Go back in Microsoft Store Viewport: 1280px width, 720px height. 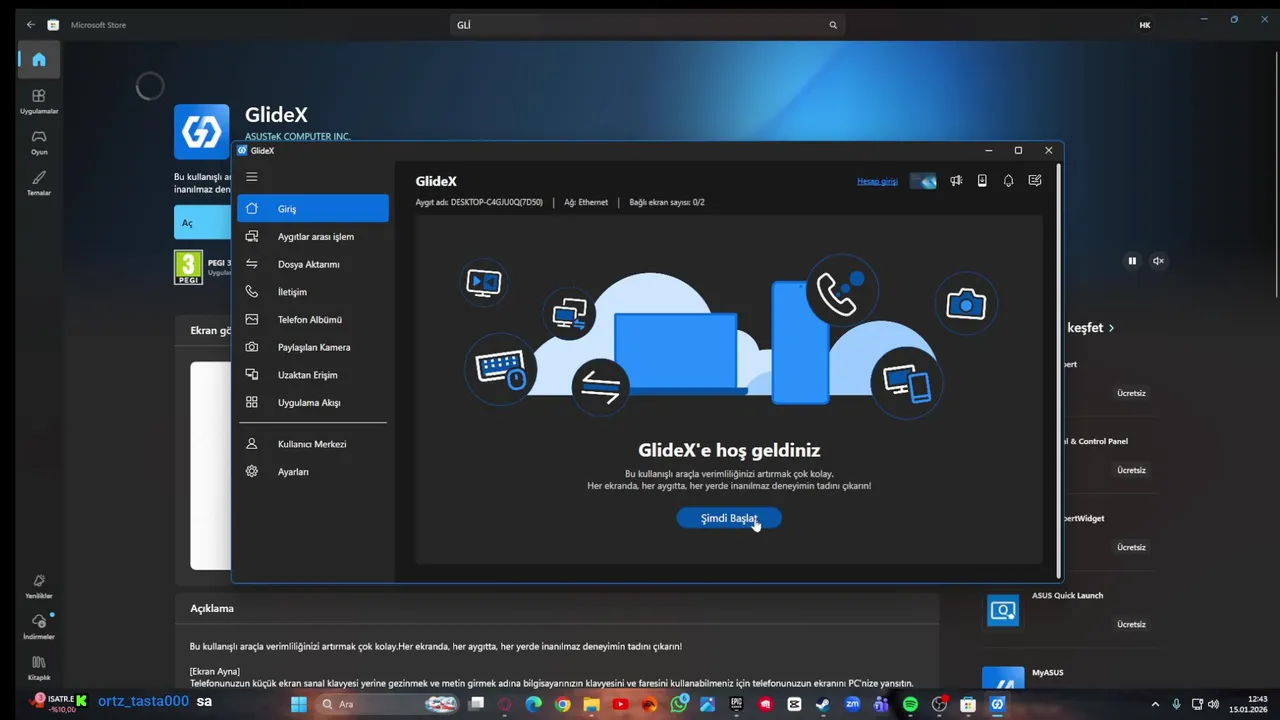[x=30, y=24]
